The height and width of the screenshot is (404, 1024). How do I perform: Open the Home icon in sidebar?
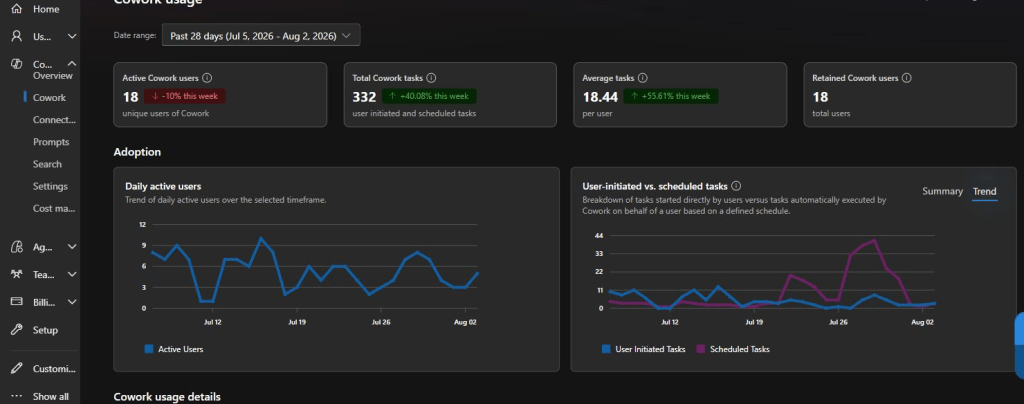[x=17, y=9]
